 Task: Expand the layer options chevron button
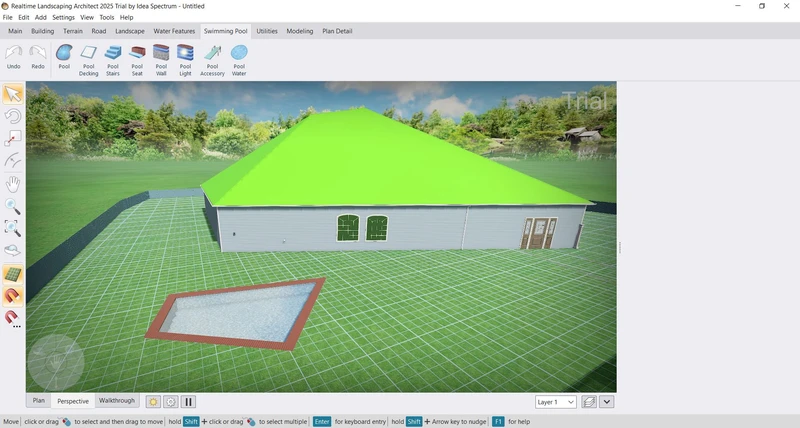pyautogui.click(x=606, y=402)
